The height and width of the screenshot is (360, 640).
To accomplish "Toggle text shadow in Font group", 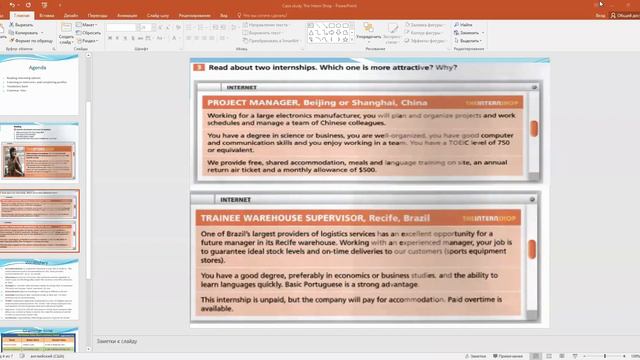I will [x=133, y=38].
